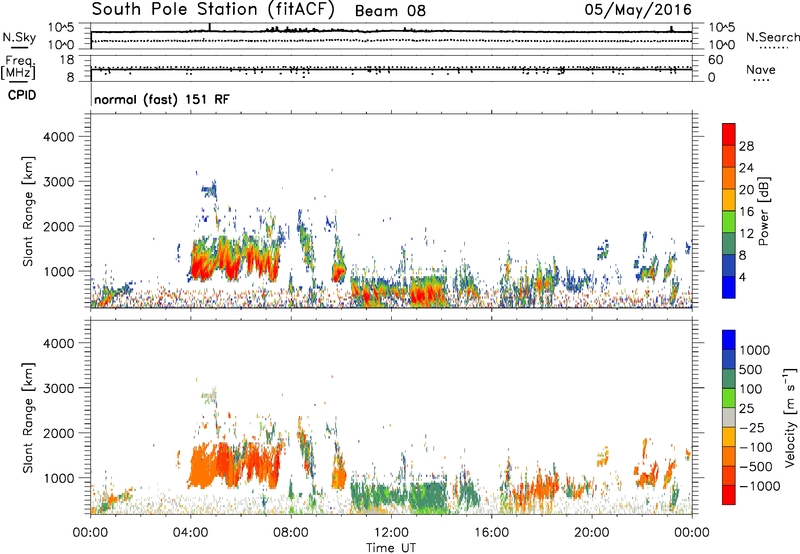Image resolution: width=800 pixels, height=554 pixels.
Task: Click the Velocity [m s-1] colorbar title
Action: point(790,417)
